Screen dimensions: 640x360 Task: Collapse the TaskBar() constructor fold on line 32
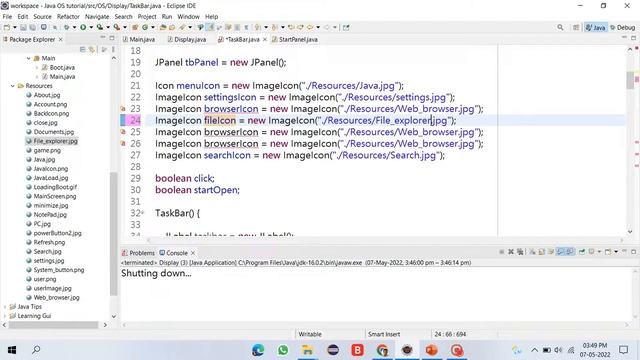click(143, 213)
